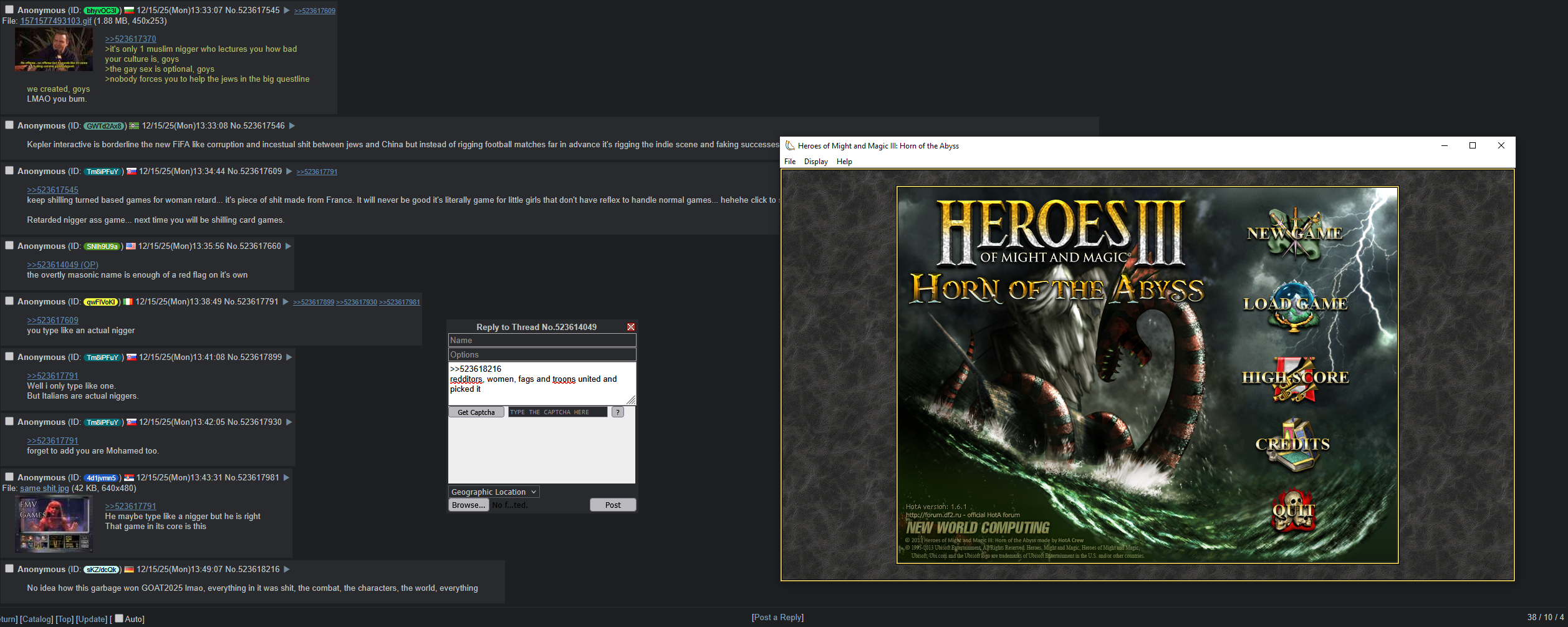Click the captcha help question mark button
1568x627 pixels.
coord(618,412)
